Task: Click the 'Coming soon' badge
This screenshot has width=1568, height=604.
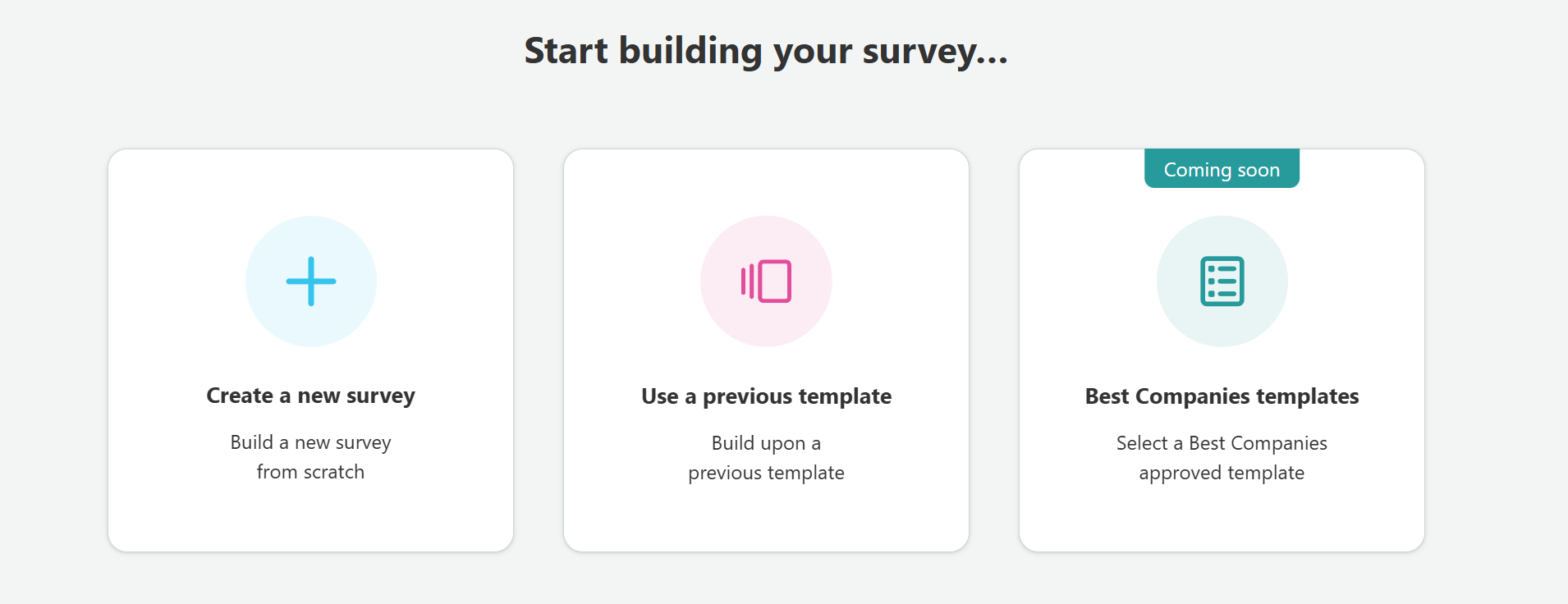Action: (x=1222, y=169)
